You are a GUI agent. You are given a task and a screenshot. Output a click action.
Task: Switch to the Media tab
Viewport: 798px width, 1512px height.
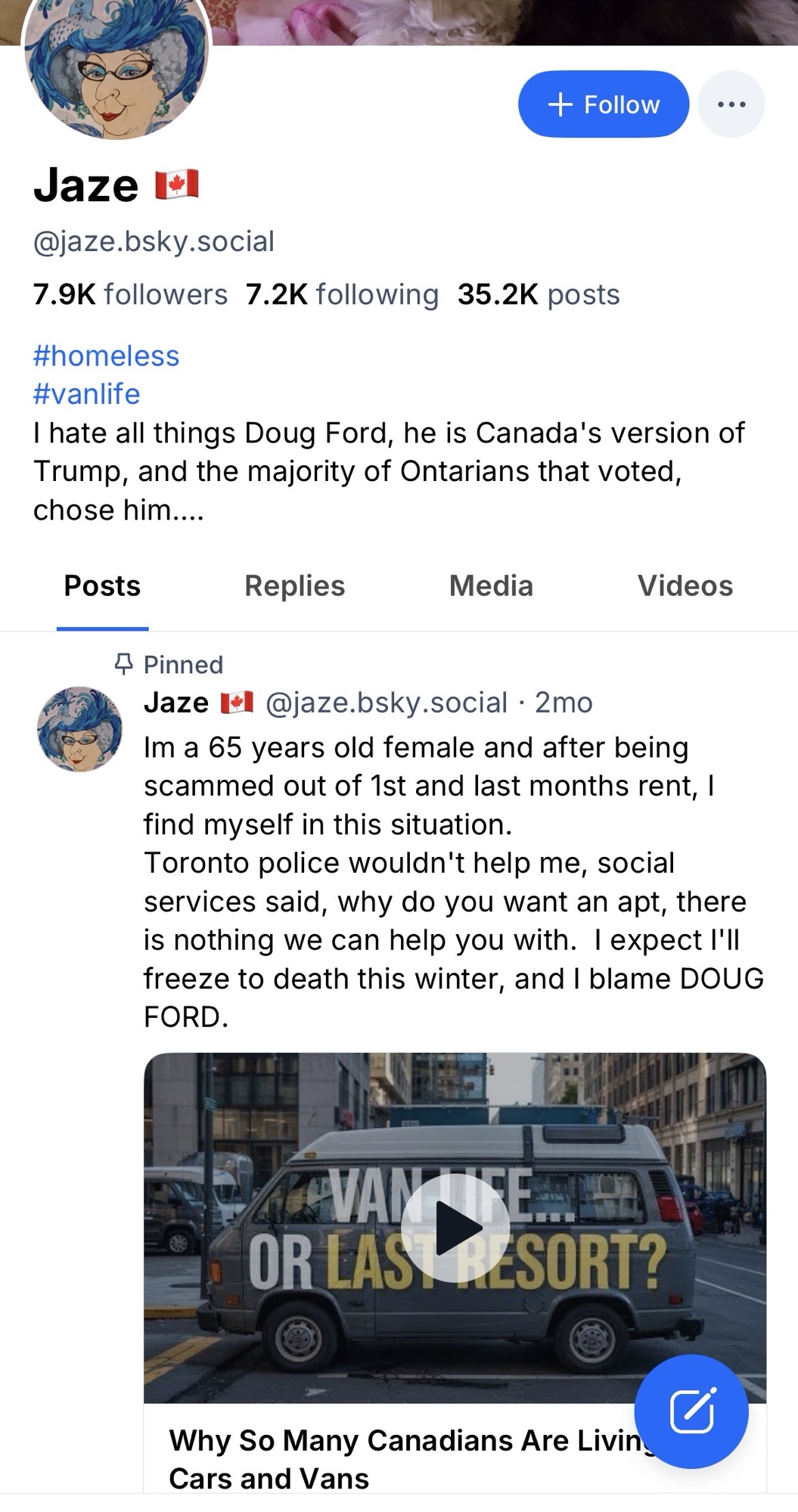click(x=491, y=586)
